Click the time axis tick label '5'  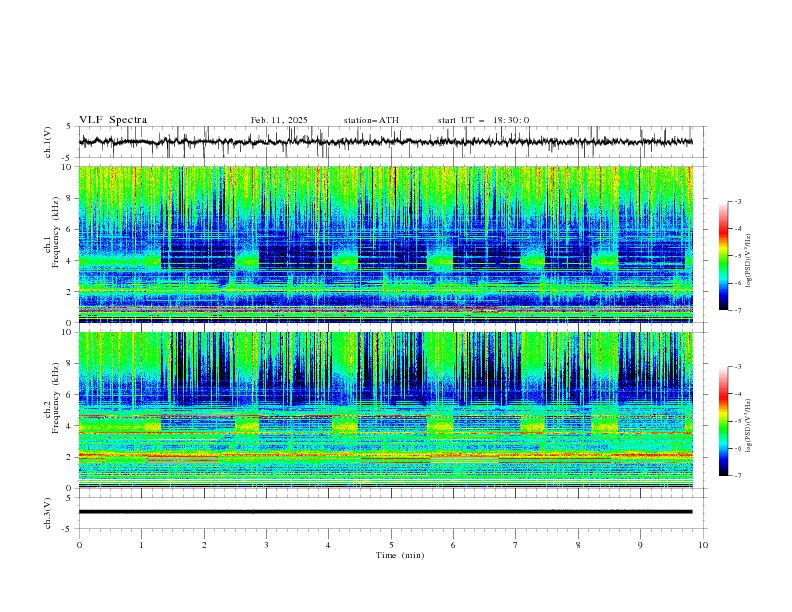tap(391, 545)
